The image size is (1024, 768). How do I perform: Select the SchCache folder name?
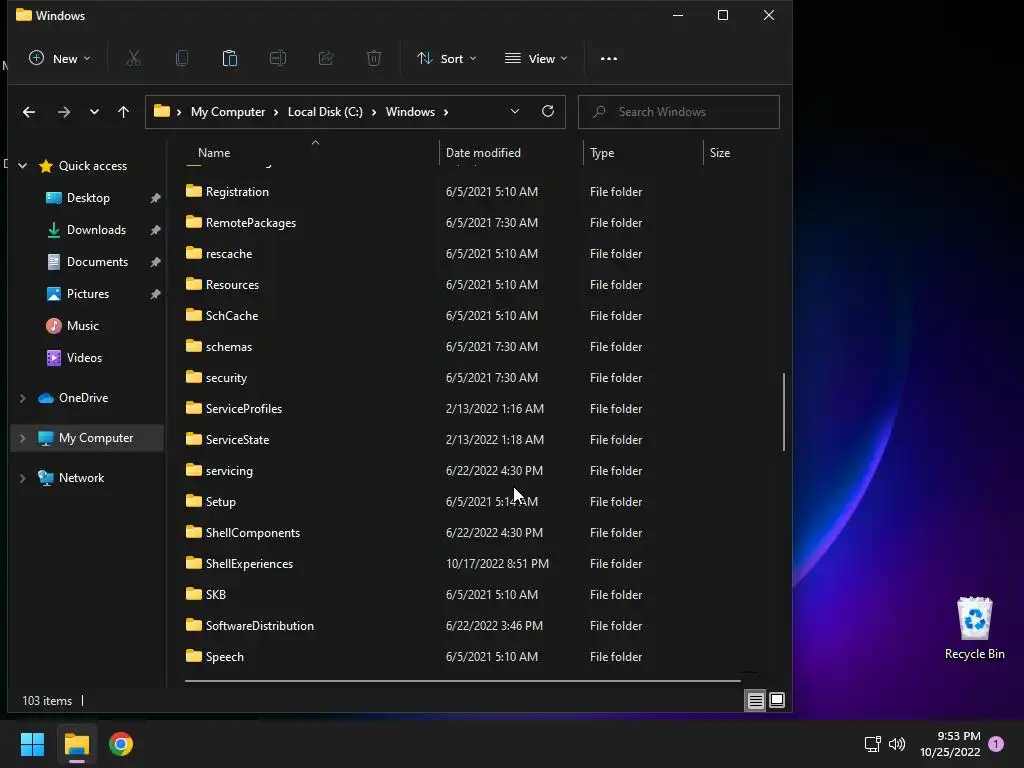(x=232, y=315)
